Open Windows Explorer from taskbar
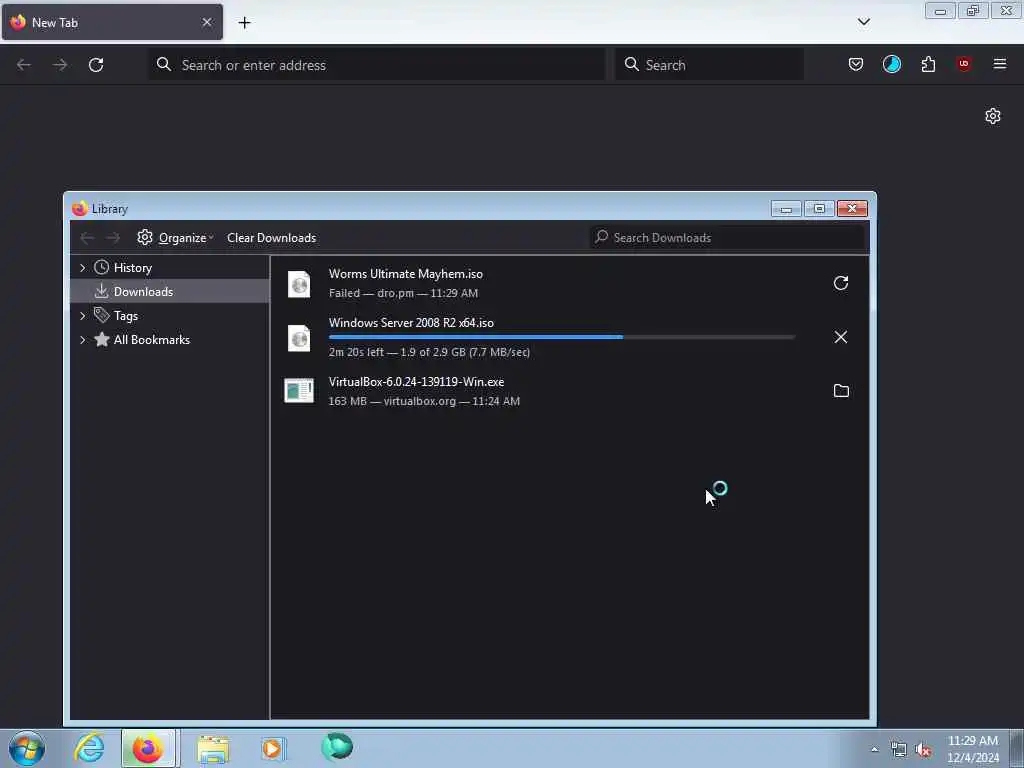Image resolution: width=1024 pixels, height=768 pixels. (213, 749)
